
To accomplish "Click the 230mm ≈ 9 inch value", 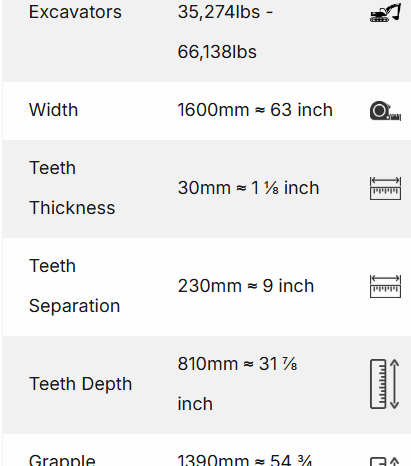I will (x=246, y=286).
